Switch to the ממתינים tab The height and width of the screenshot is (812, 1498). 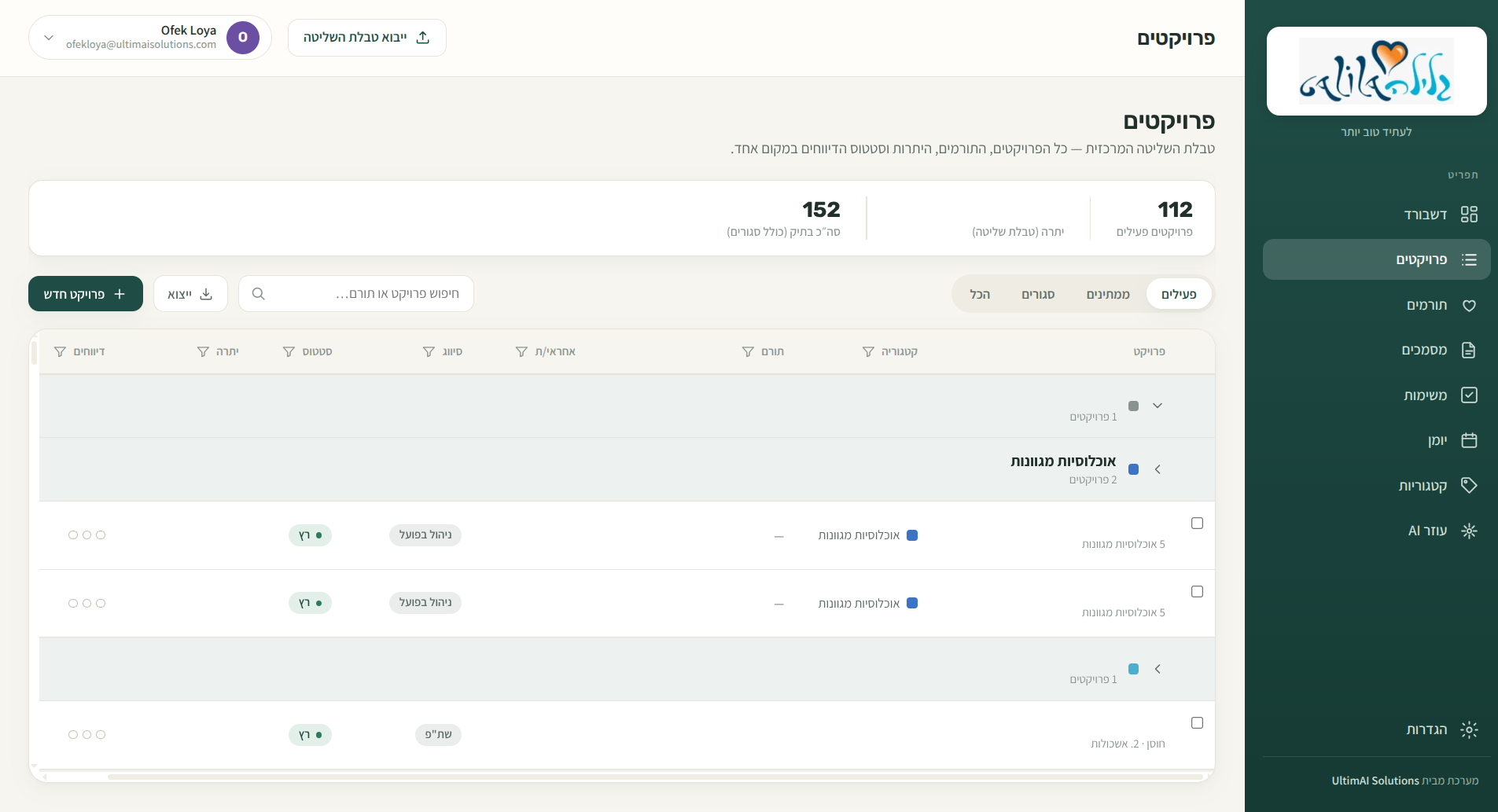pos(1108,294)
